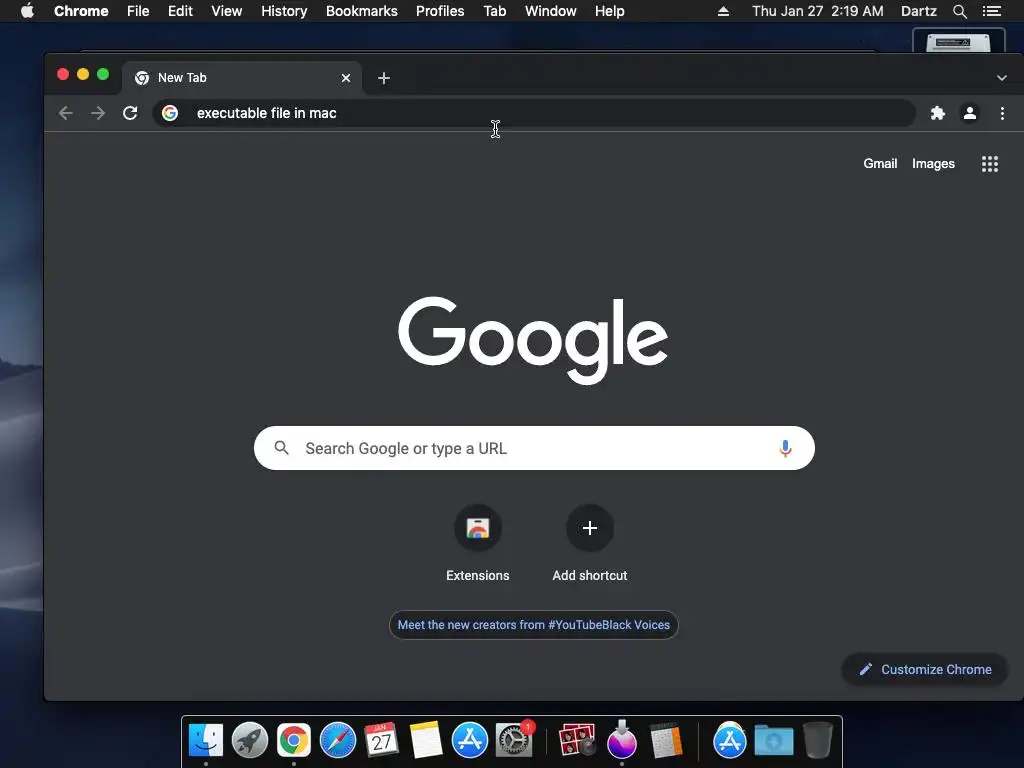Open the Downloads folder in the Dock
The width and height of the screenshot is (1024, 768).
[774, 741]
